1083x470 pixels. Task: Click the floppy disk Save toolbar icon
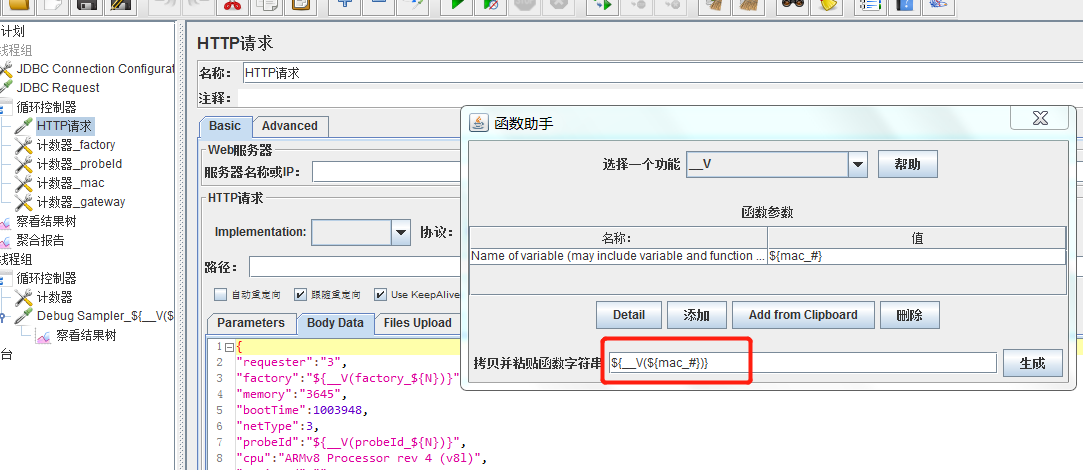click(x=86, y=5)
